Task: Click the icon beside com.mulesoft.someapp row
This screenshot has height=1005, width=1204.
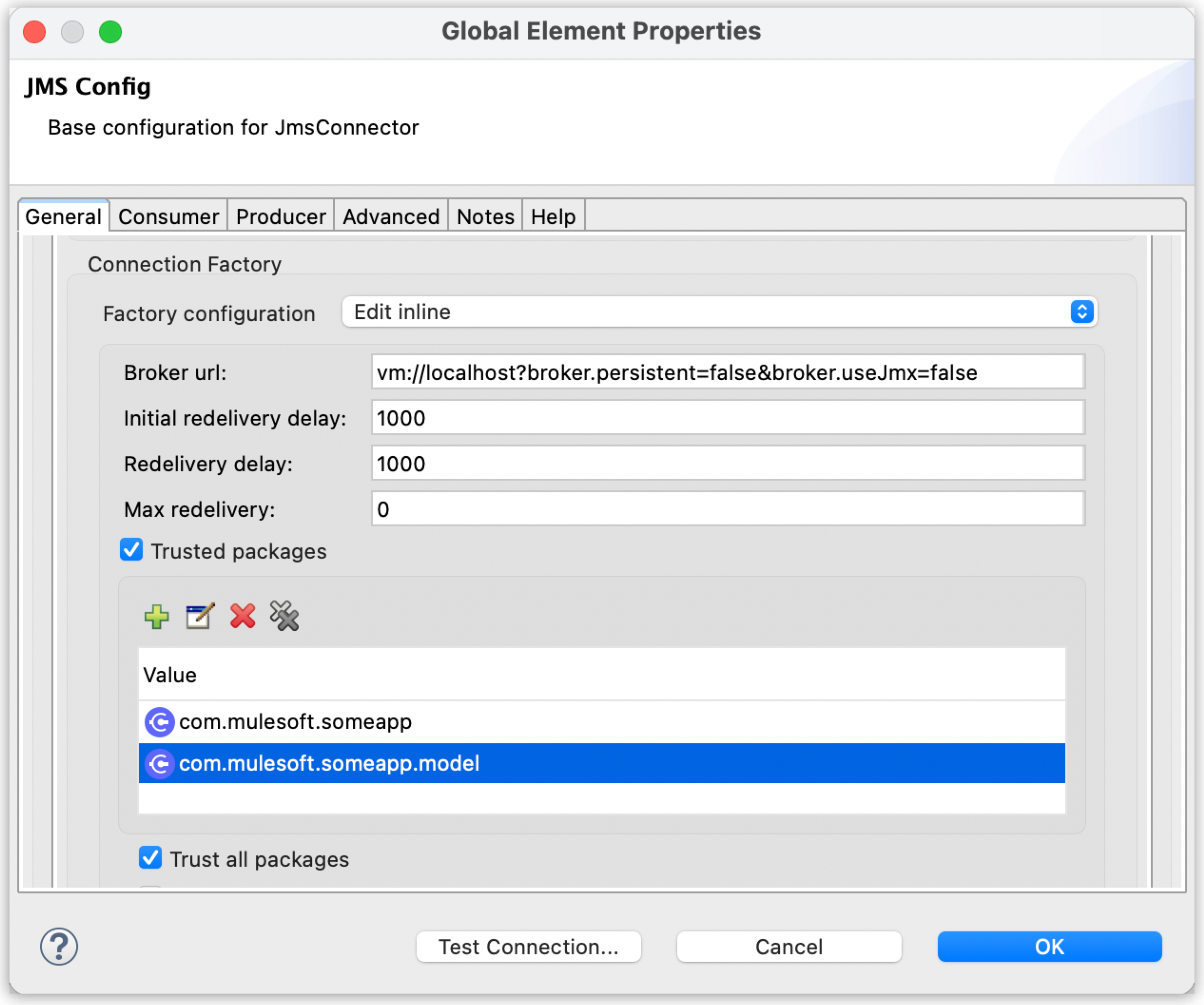Action: tap(159, 722)
